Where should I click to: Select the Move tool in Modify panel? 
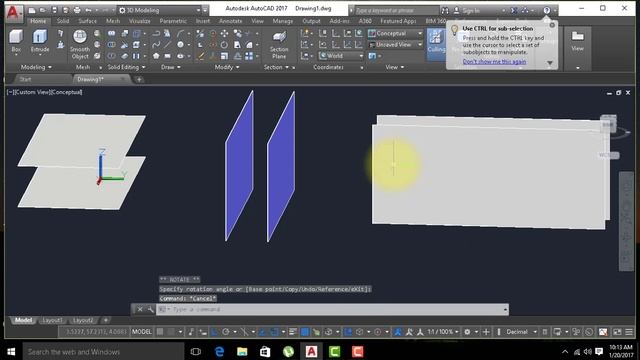224,33
